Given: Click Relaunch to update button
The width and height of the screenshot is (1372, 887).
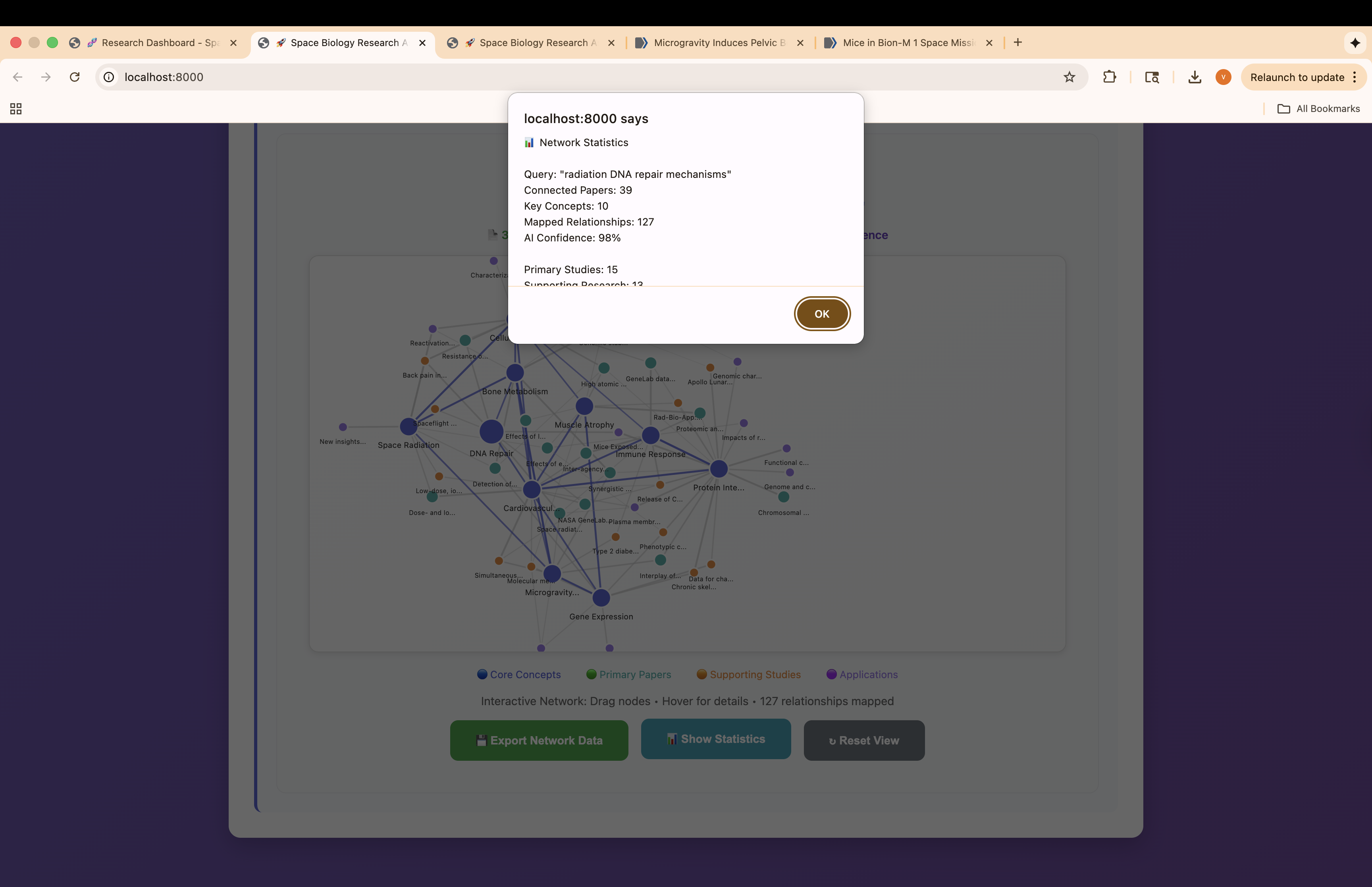Looking at the screenshot, I should (1297, 77).
